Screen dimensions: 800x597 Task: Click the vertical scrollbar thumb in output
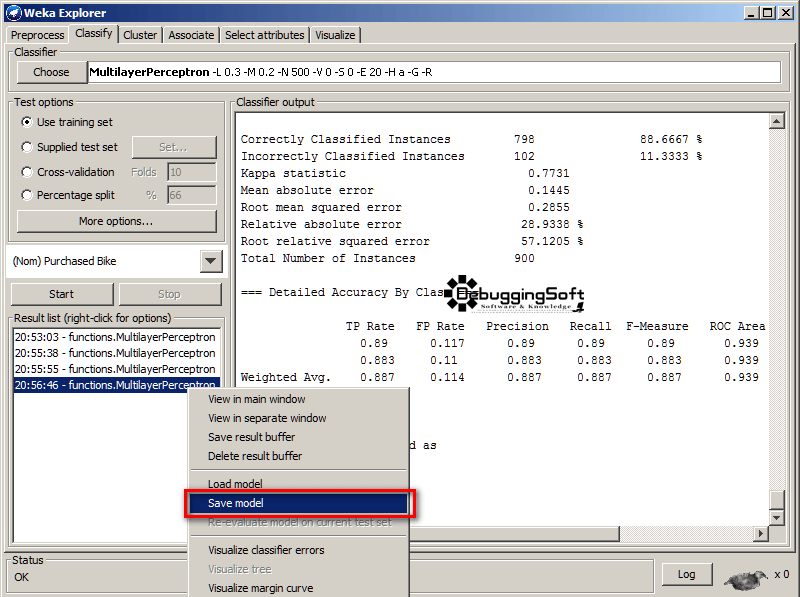(x=777, y=500)
